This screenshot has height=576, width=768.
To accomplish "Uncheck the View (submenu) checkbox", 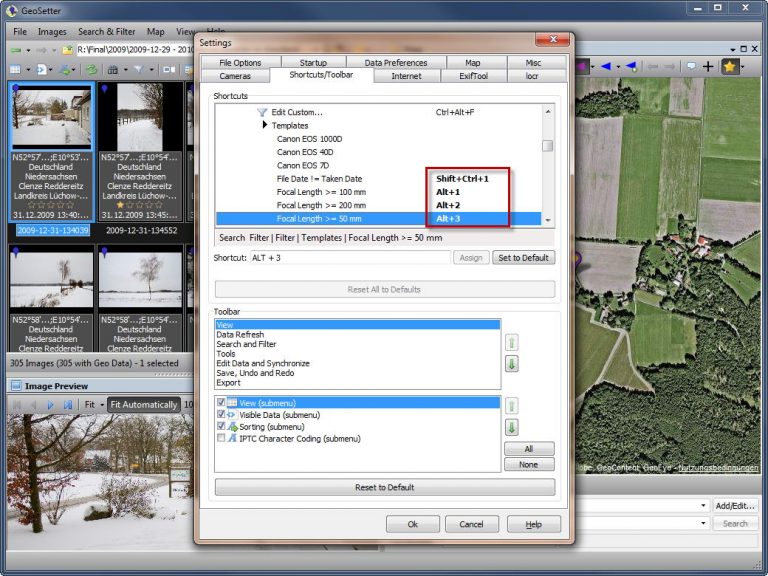I will click(221, 402).
